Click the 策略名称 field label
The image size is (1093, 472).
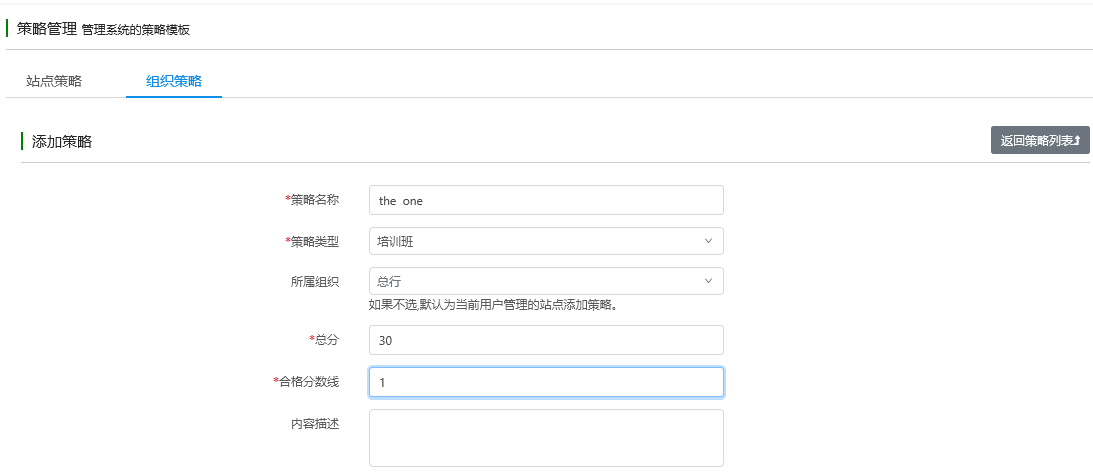pyautogui.click(x=312, y=199)
